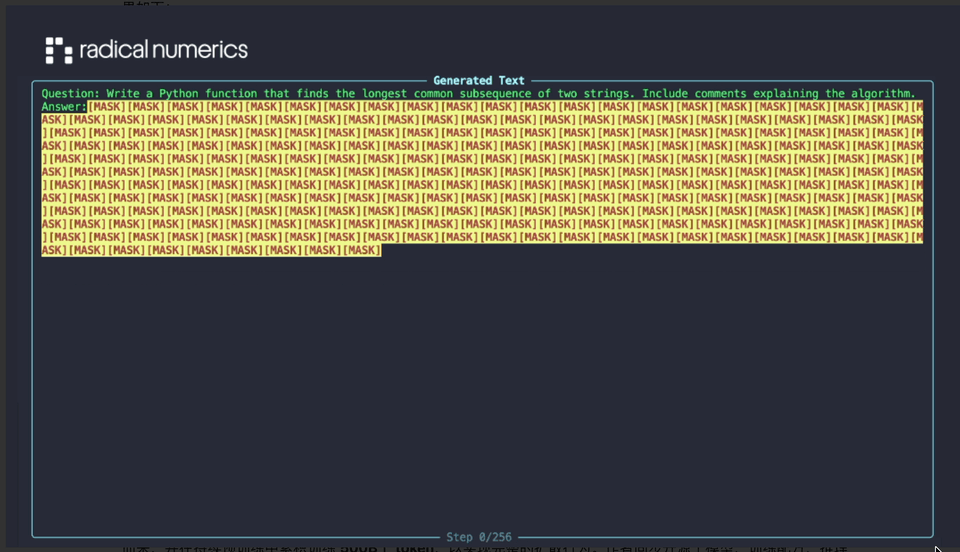The height and width of the screenshot is (552, 960).
Task: Click the Step 0/256 progress counter
Action: tap(481, 538)
